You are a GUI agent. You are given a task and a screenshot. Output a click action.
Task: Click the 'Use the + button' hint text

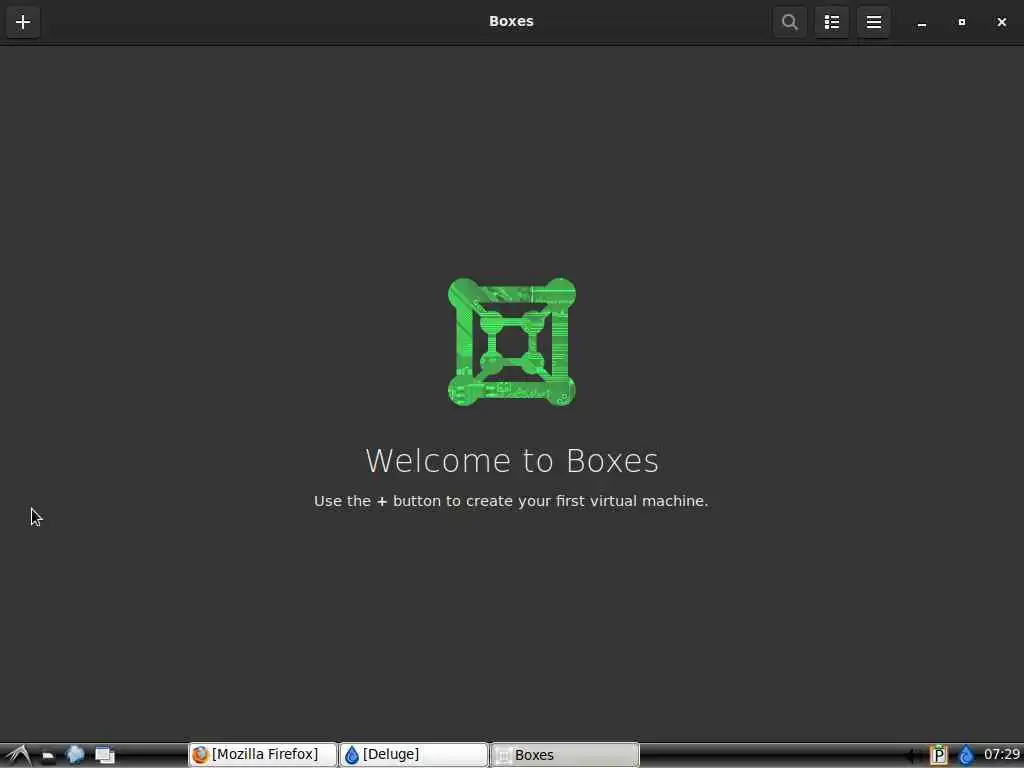pos(511,501)
